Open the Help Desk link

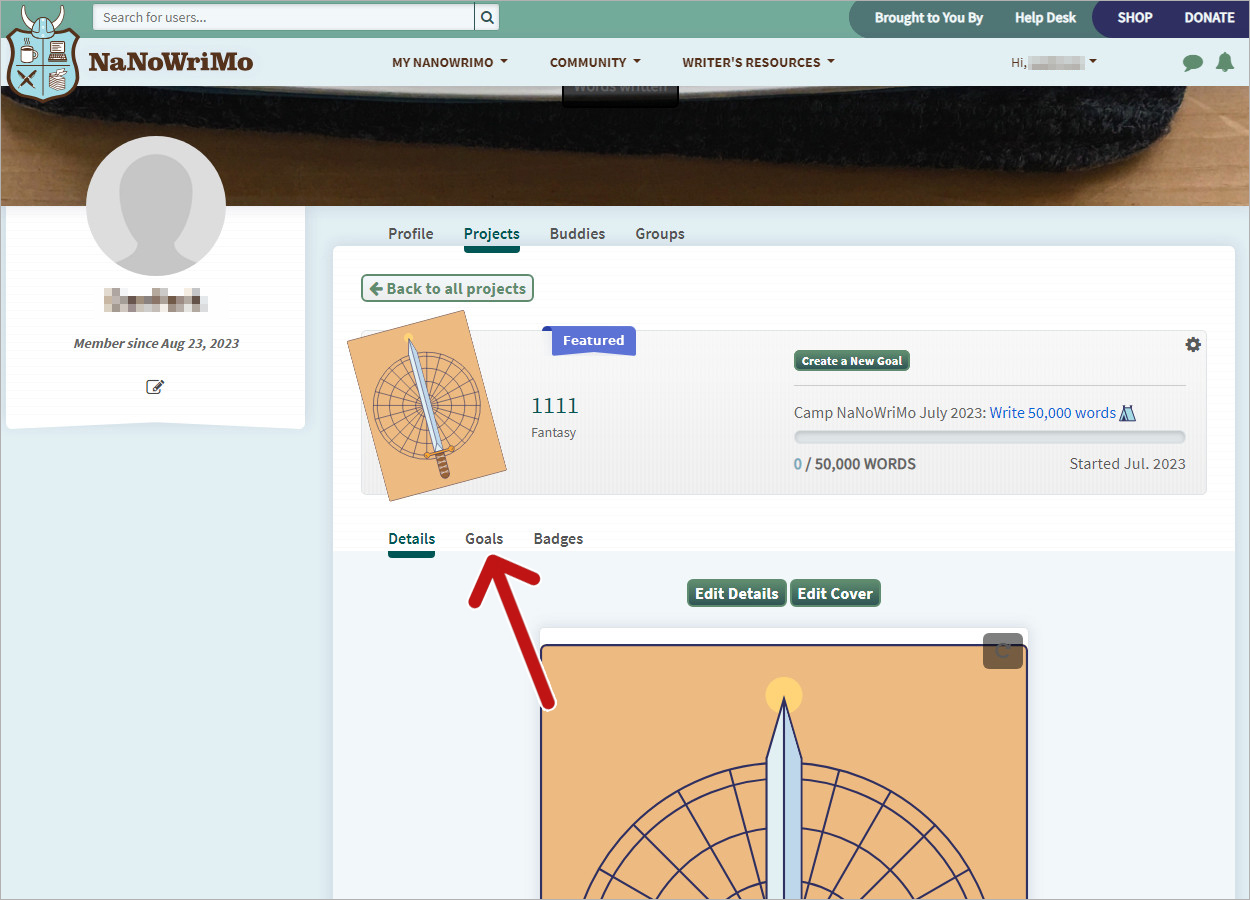(x=1045, y=18)
